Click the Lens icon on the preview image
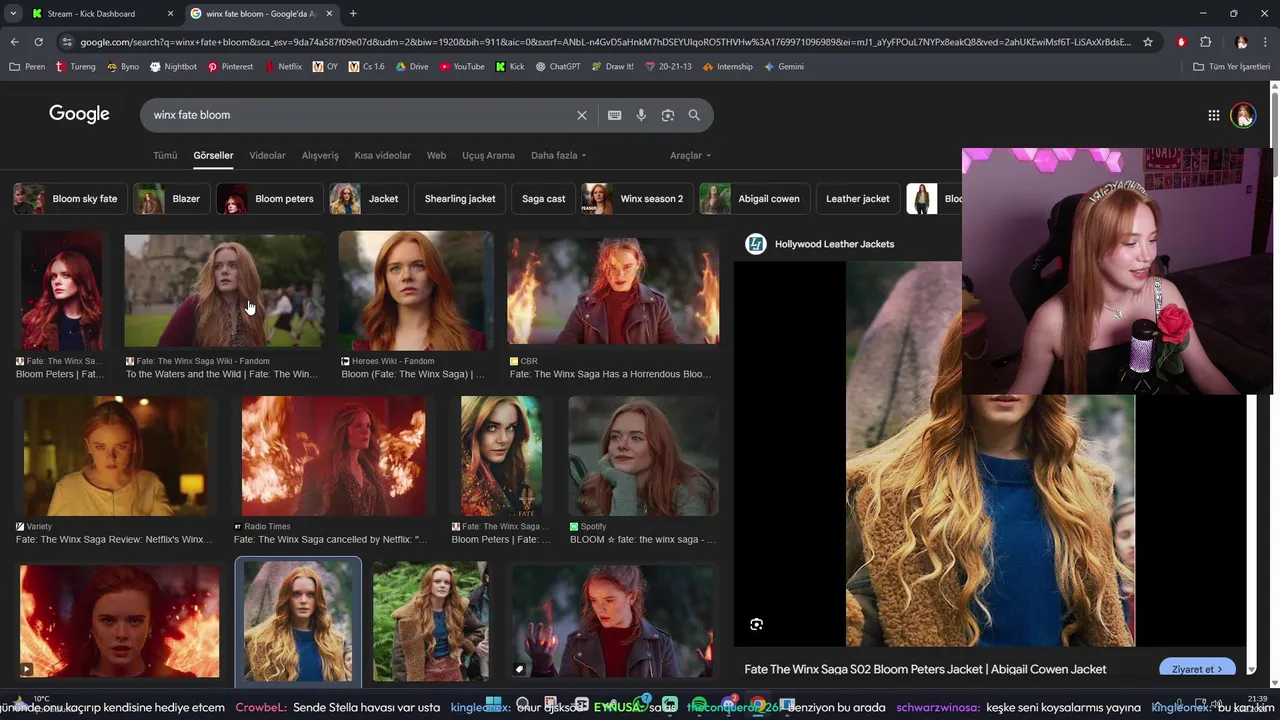The width and height of the screenshot is (1280, 720). [x=756, y=624]
